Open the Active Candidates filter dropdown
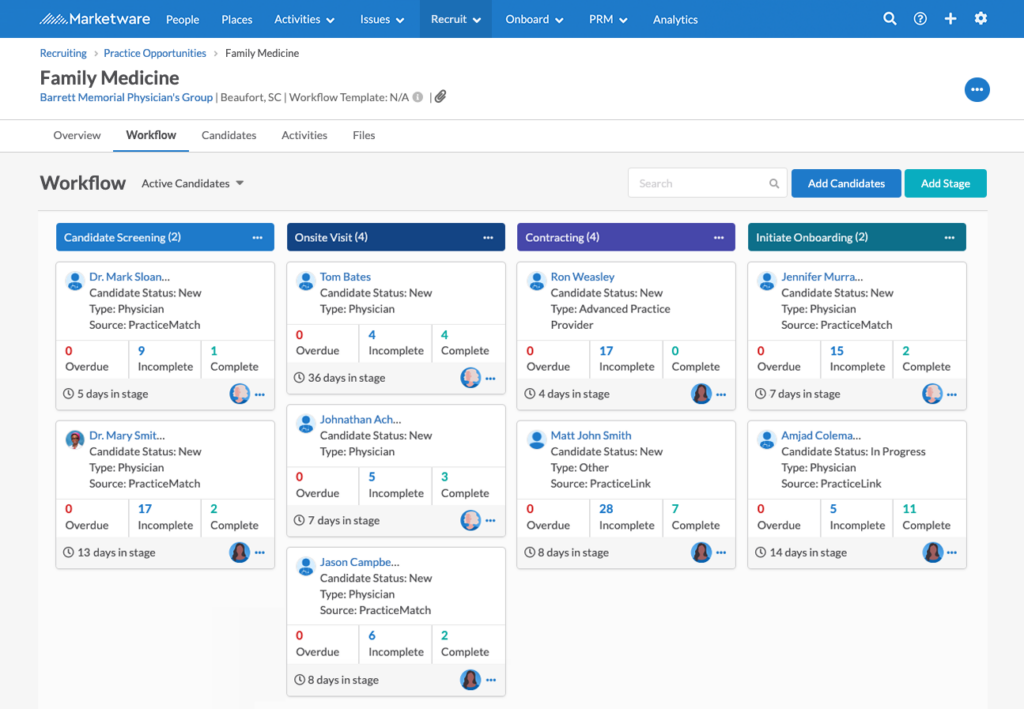The height and width of the screenshot is (709, 1024). click(192, 183)
